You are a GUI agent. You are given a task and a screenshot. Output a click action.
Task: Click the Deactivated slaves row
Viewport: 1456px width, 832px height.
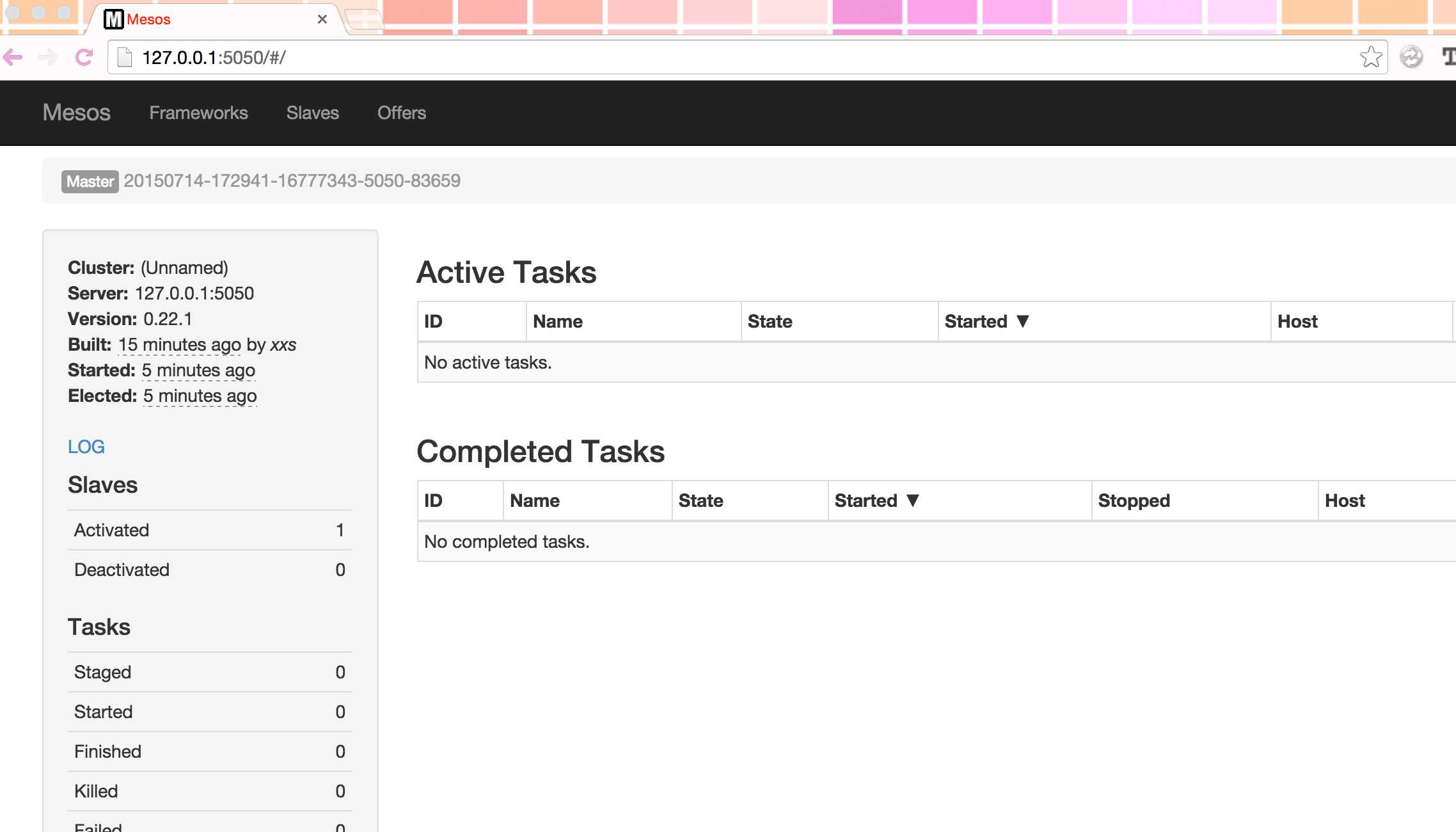pyautogui.click(x=210, y=570)
